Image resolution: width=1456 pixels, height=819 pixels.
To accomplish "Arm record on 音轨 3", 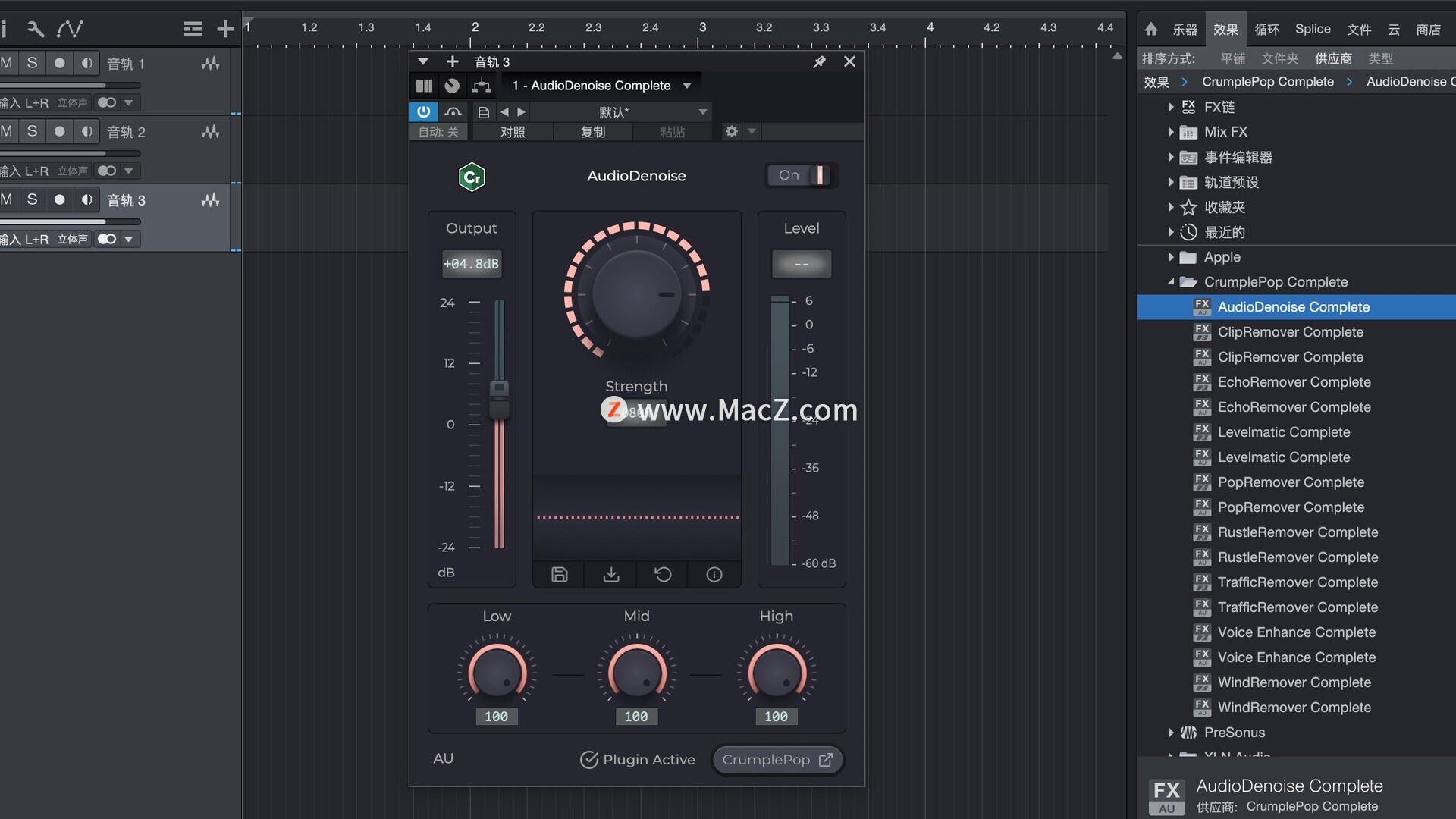I will click(x=59, y=199).
